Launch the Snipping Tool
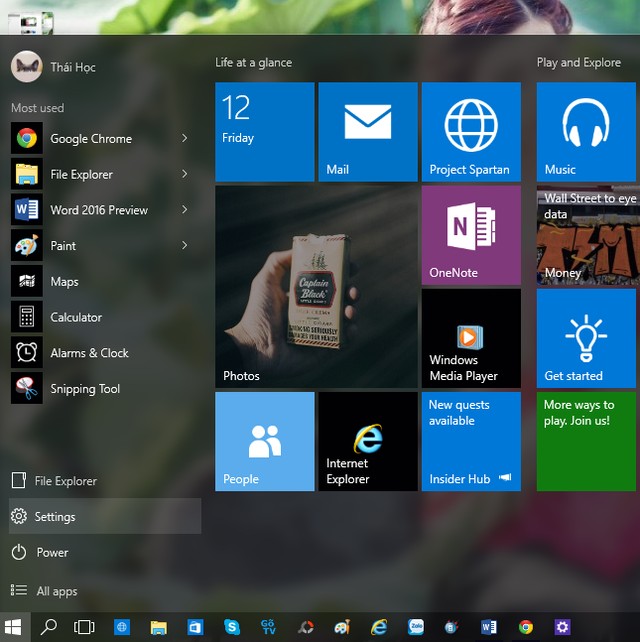This screenshot has height=642, width=640. 105,388
